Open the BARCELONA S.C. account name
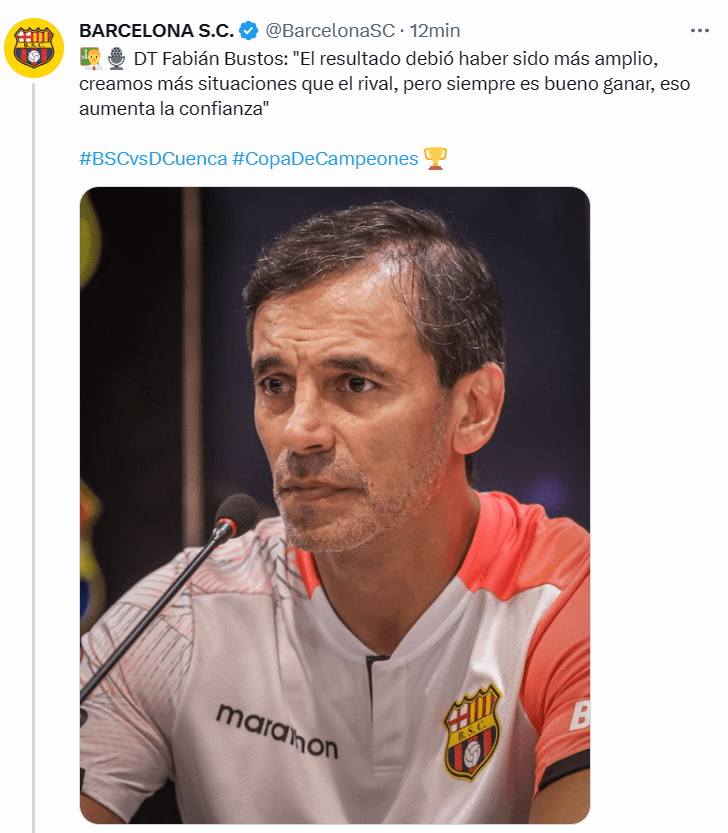 coord(156,31)
